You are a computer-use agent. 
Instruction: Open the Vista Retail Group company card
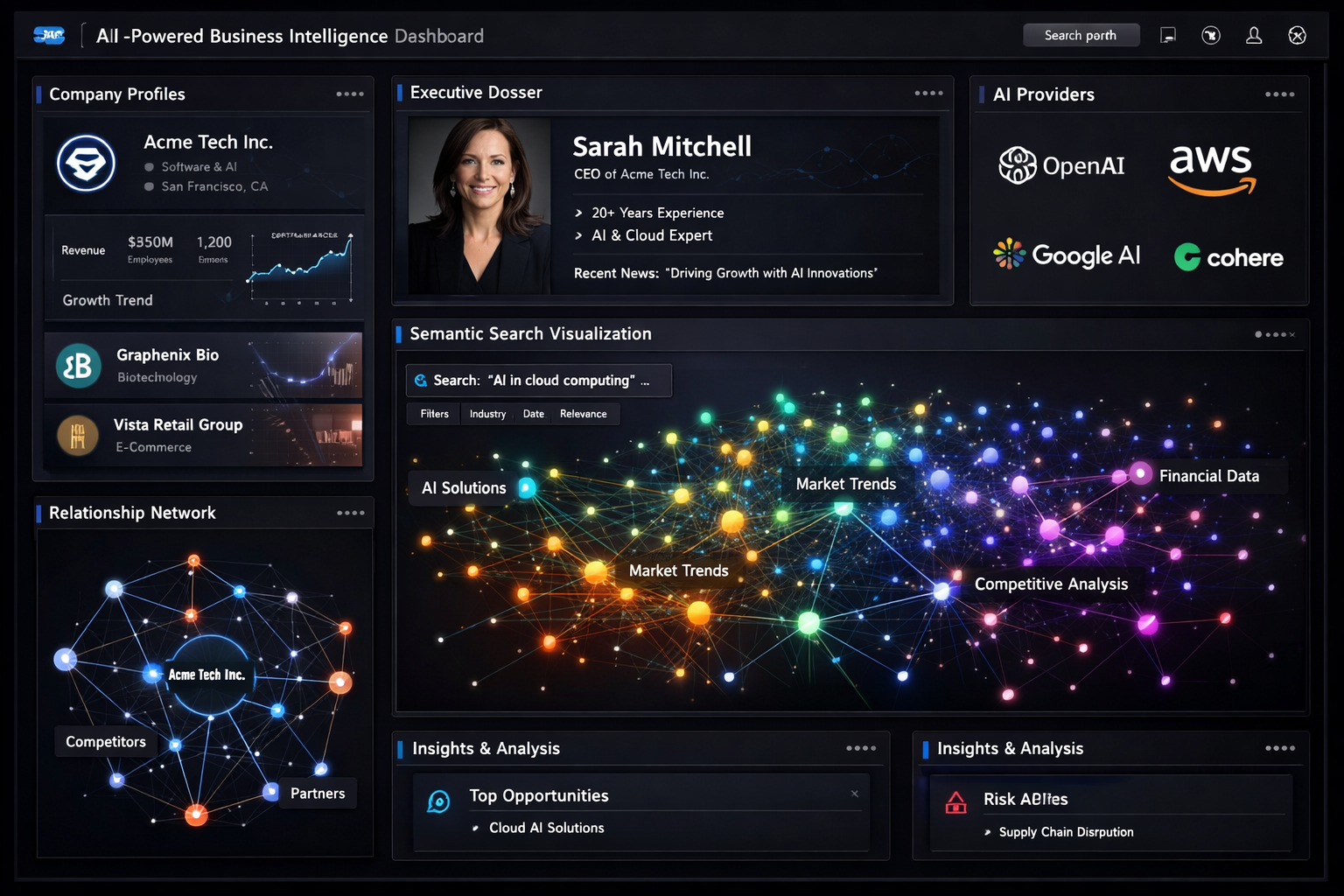[x=203, y=435]
